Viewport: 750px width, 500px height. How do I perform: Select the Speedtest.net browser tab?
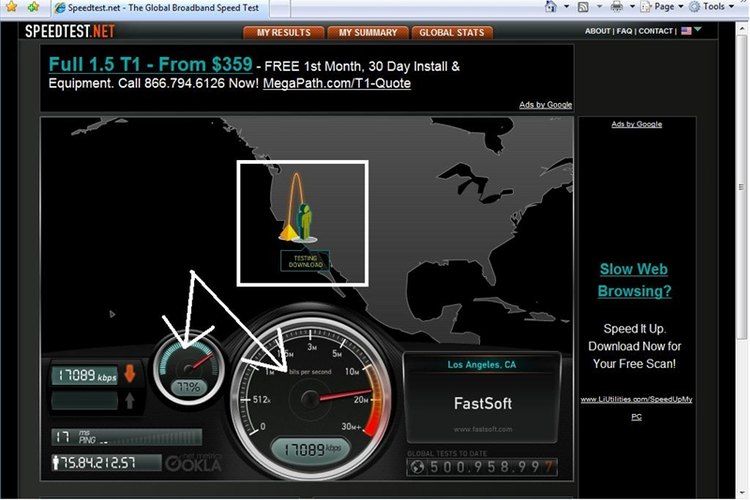click(x=158, y=8)
